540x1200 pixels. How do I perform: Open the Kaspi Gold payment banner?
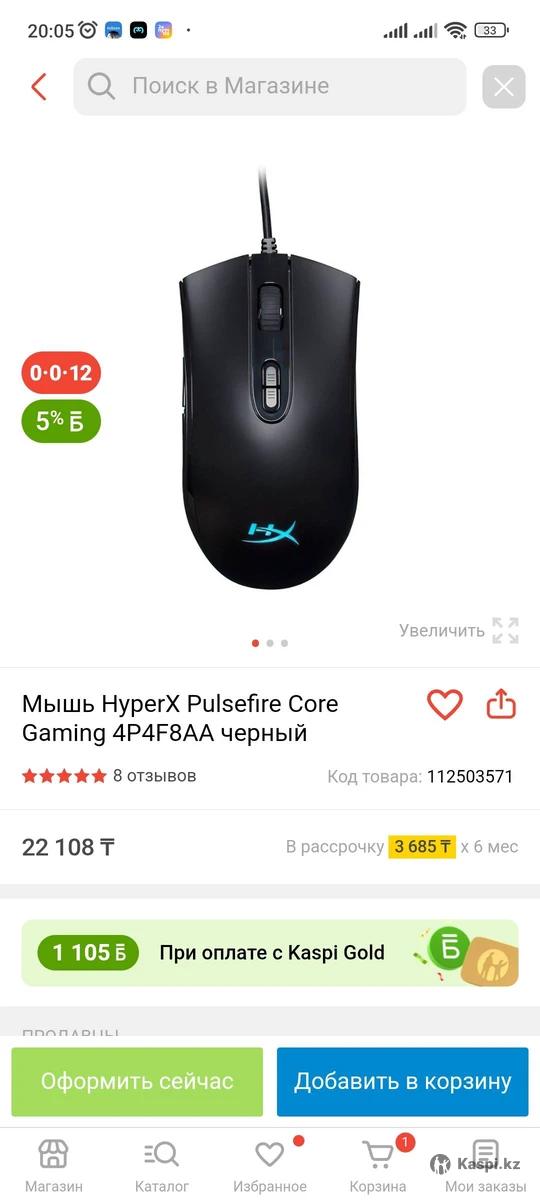click(270, 953)
